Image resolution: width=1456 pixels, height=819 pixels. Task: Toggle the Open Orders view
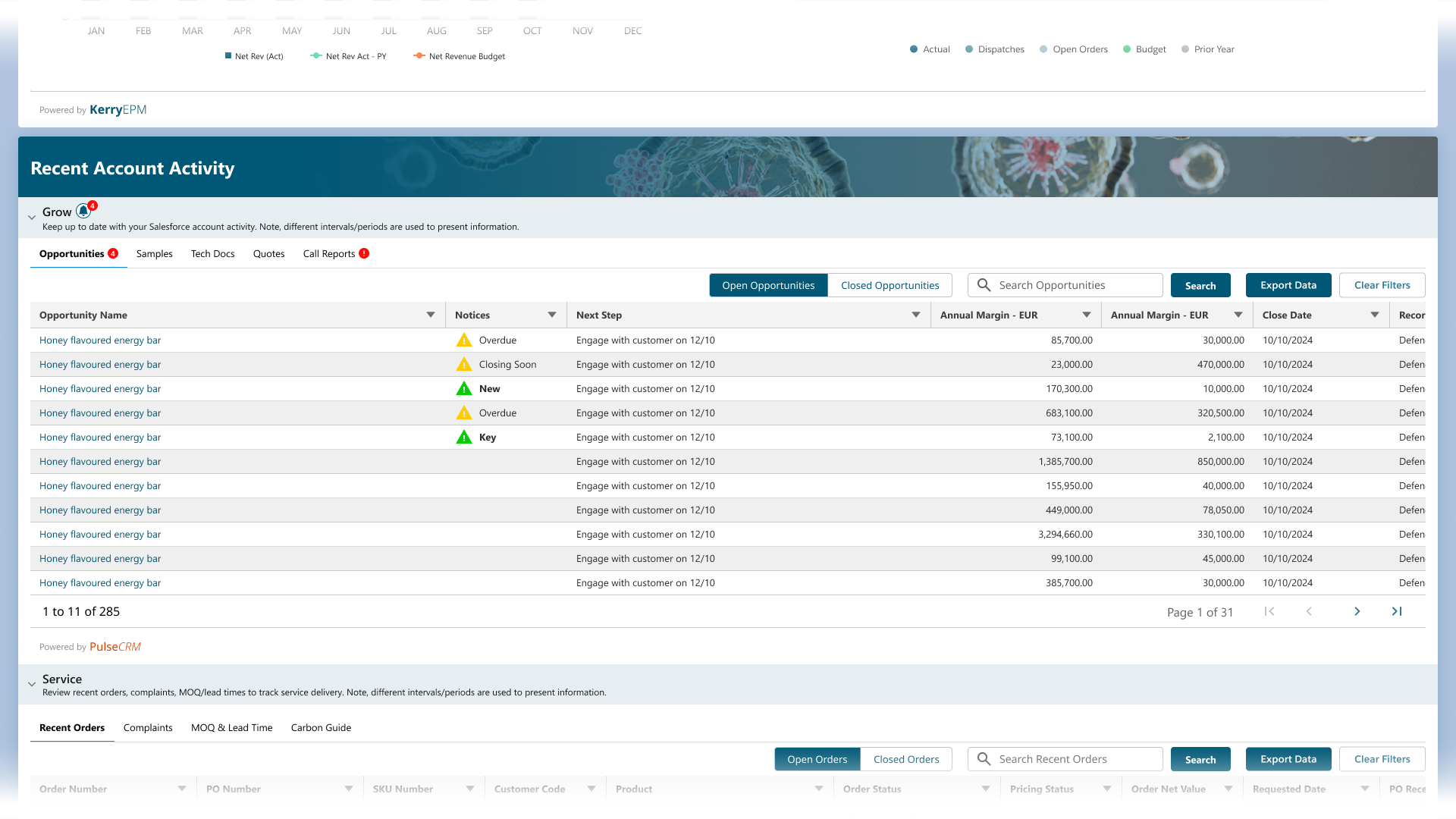pos(817,759)
